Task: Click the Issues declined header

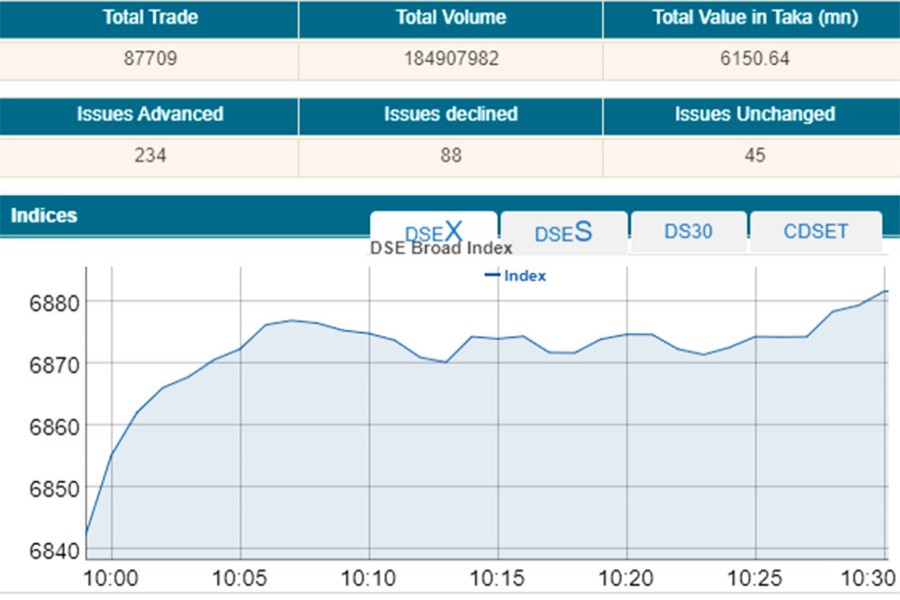Action: [450, 114]
